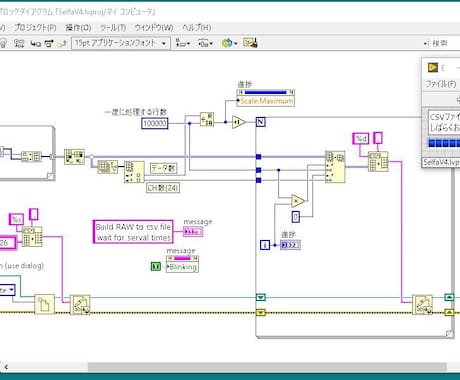Select the spreadsheet string node below %s
Image resolution: width=460 pixels, height=380 pixels.
coord(32,237)
